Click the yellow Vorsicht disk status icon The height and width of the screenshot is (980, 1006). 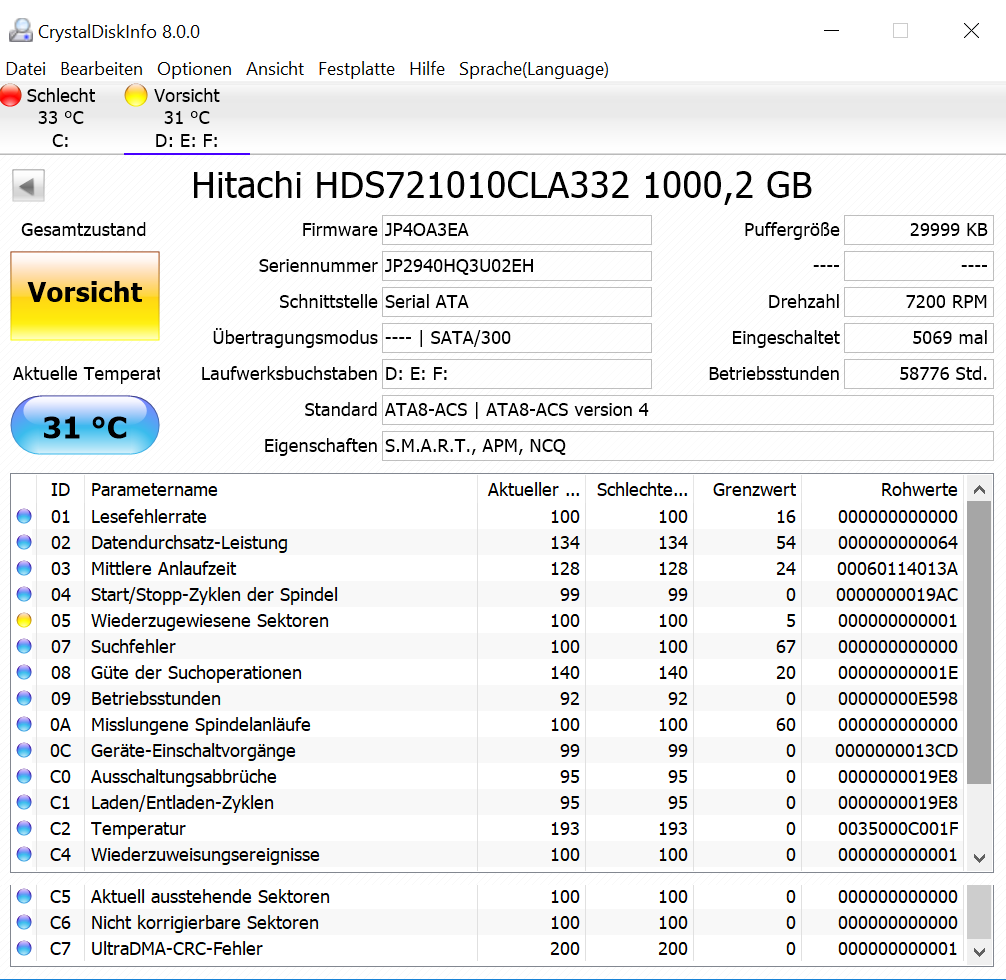(136, 95)
